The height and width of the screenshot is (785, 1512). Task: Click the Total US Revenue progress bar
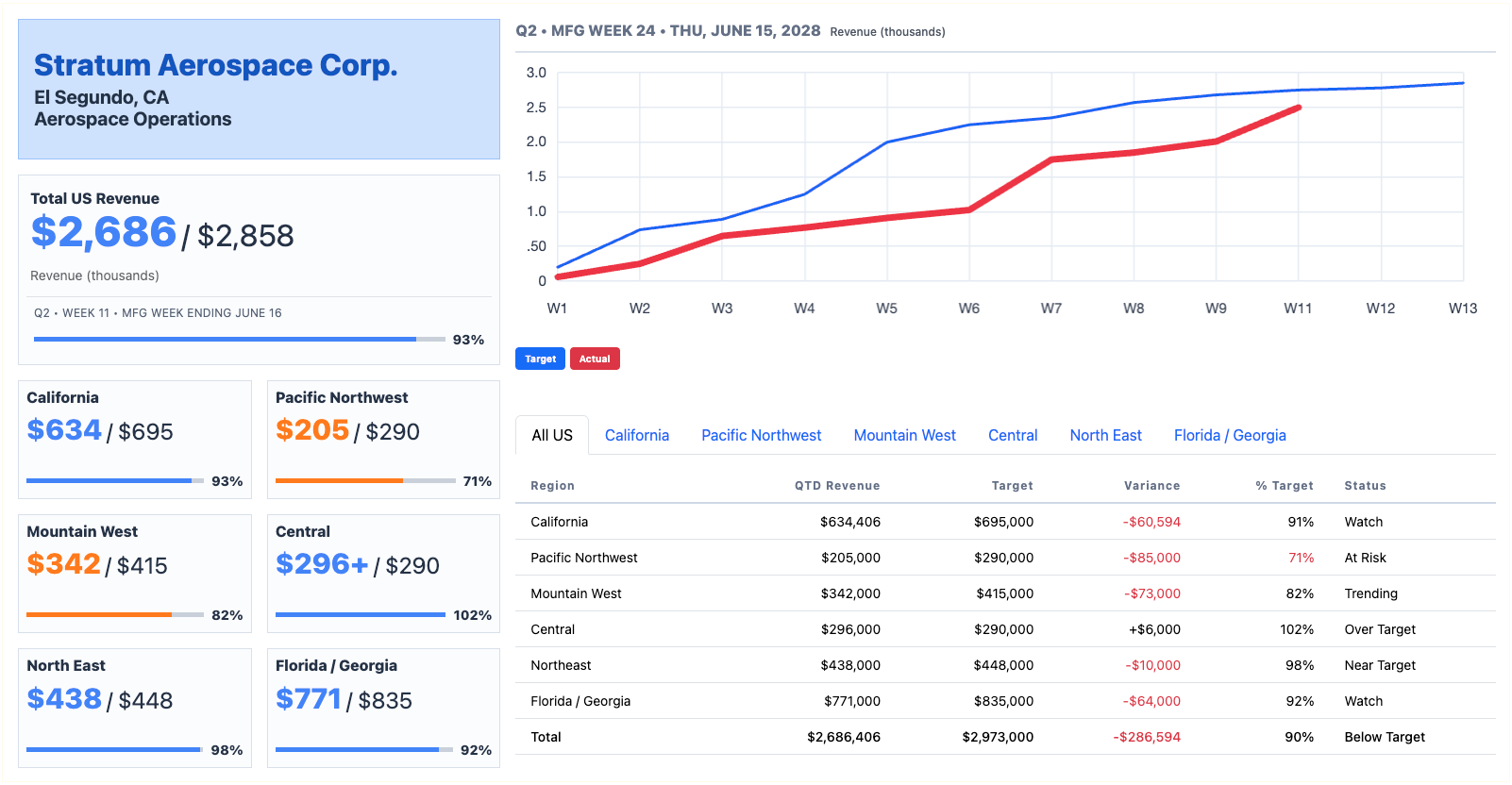click(x=240, y=339)
